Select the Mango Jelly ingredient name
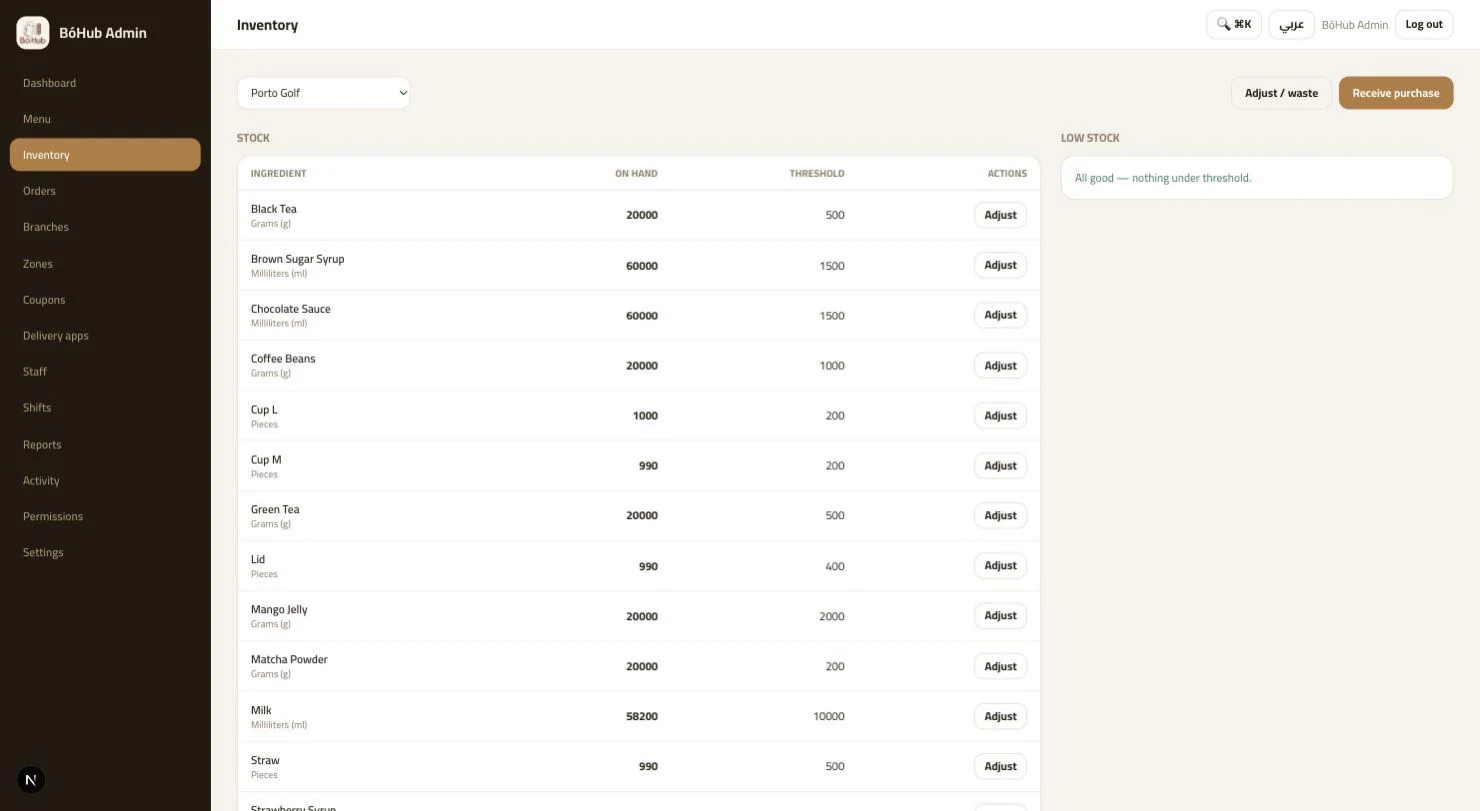This screenshot has width=1480, height=811. 279,610
